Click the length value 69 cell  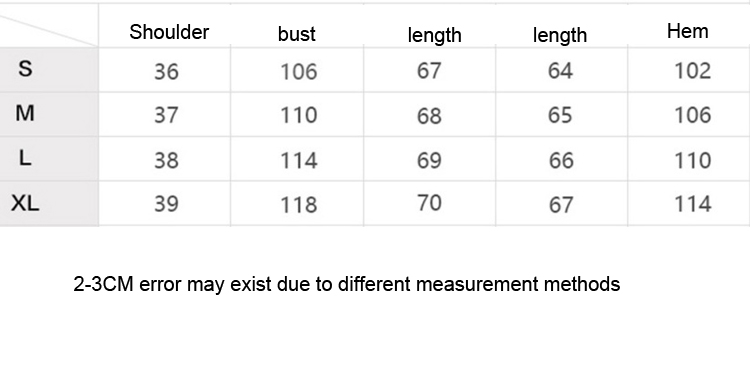coord(429,160)
